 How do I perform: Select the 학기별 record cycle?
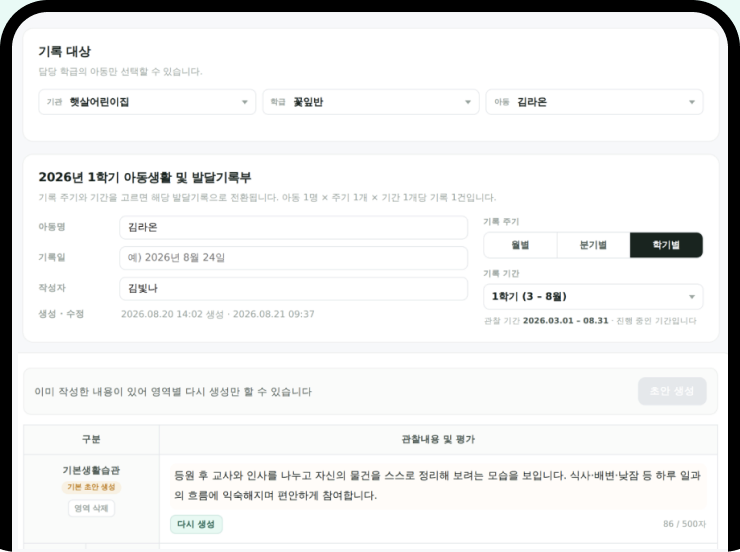point(666,245)
